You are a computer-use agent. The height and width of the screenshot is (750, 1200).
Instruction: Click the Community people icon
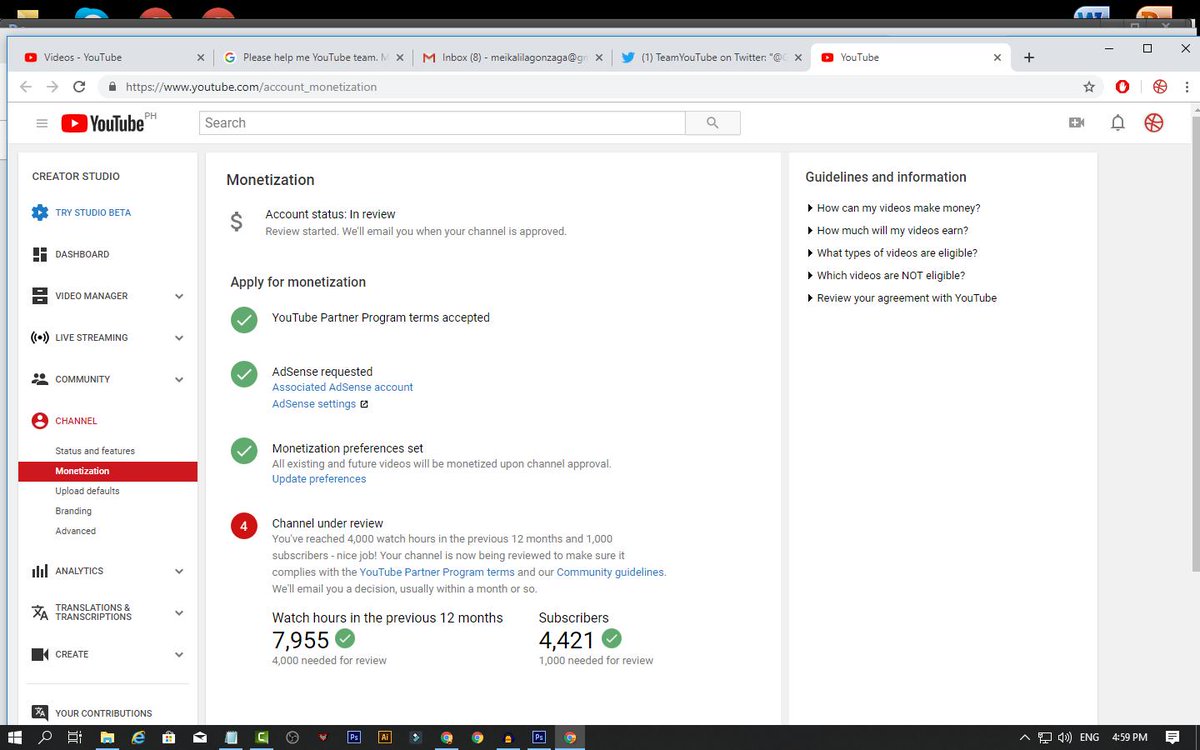pyautogui.click(x=40, y=379)
